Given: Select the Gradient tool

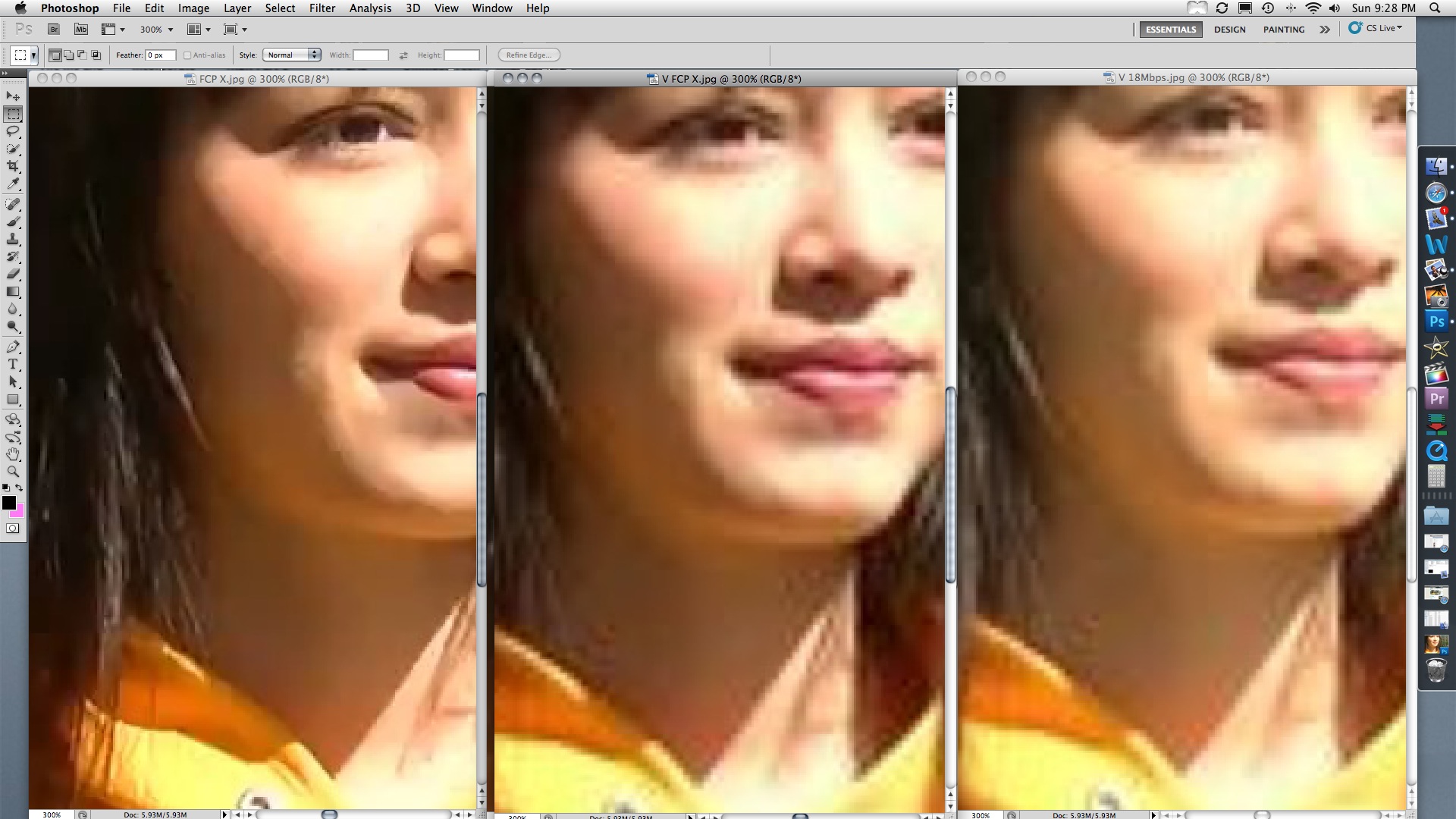Looking at the screenshot, I should (x=13, y=292).
